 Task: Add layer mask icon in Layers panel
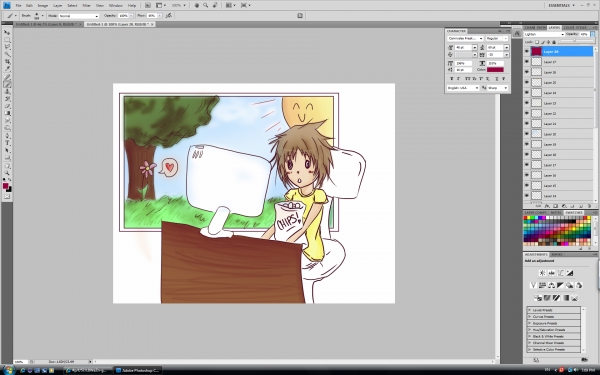point(555,206)
